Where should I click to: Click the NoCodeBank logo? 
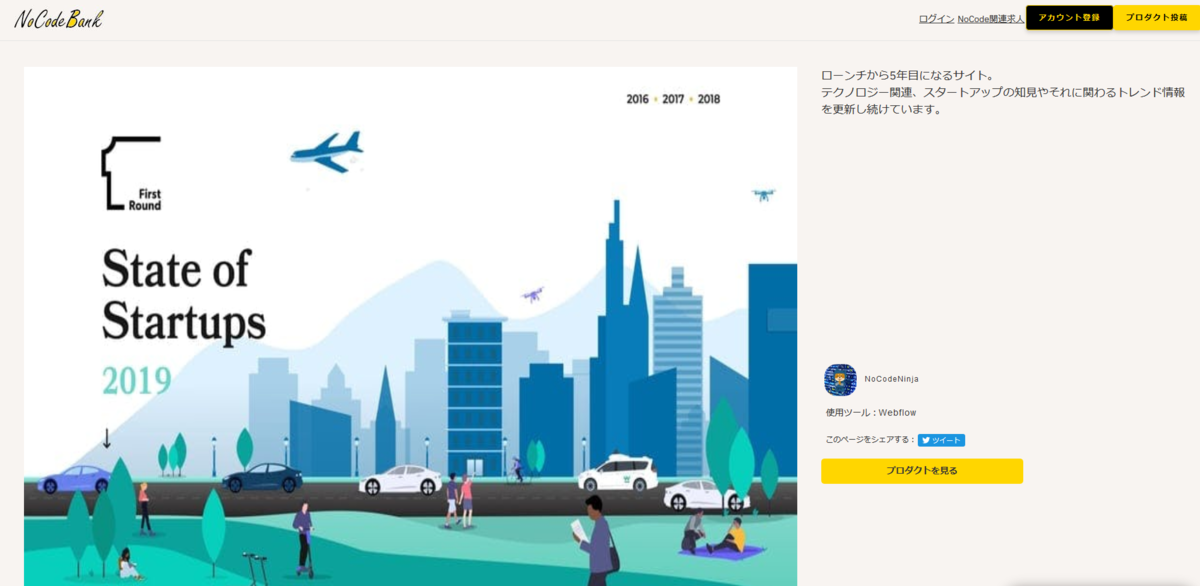(x=58, y=19)
